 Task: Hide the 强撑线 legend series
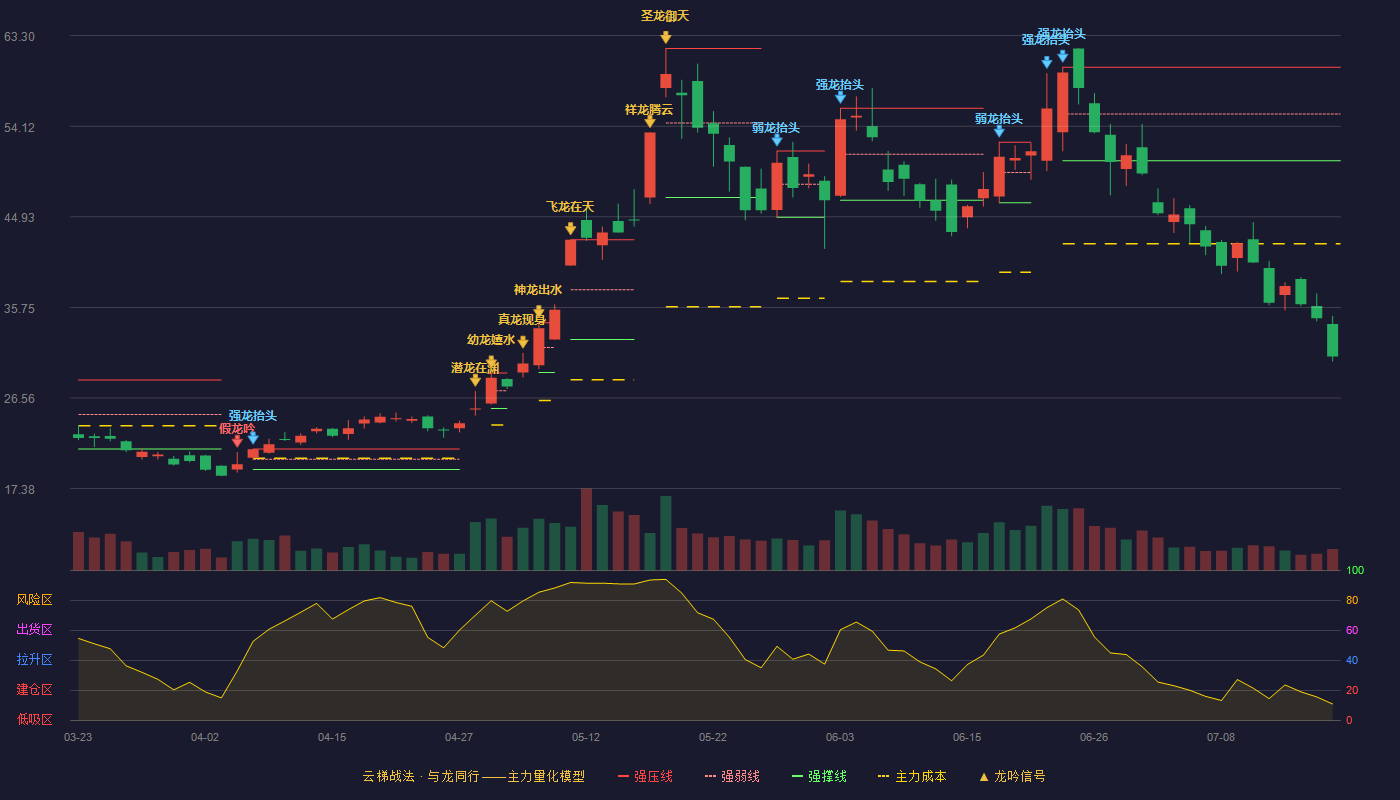point(819,776)
